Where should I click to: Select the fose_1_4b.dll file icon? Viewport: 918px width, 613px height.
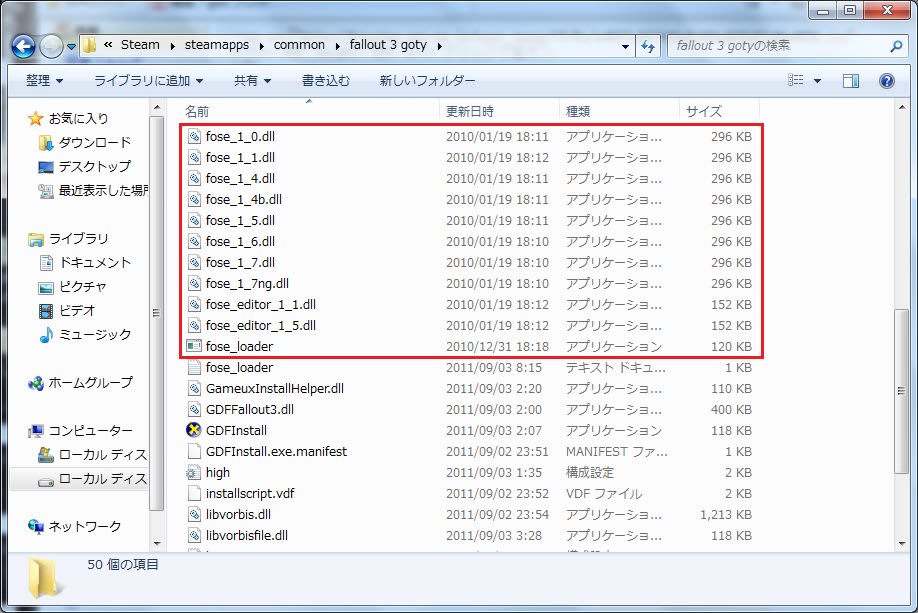tap(194, 200)
